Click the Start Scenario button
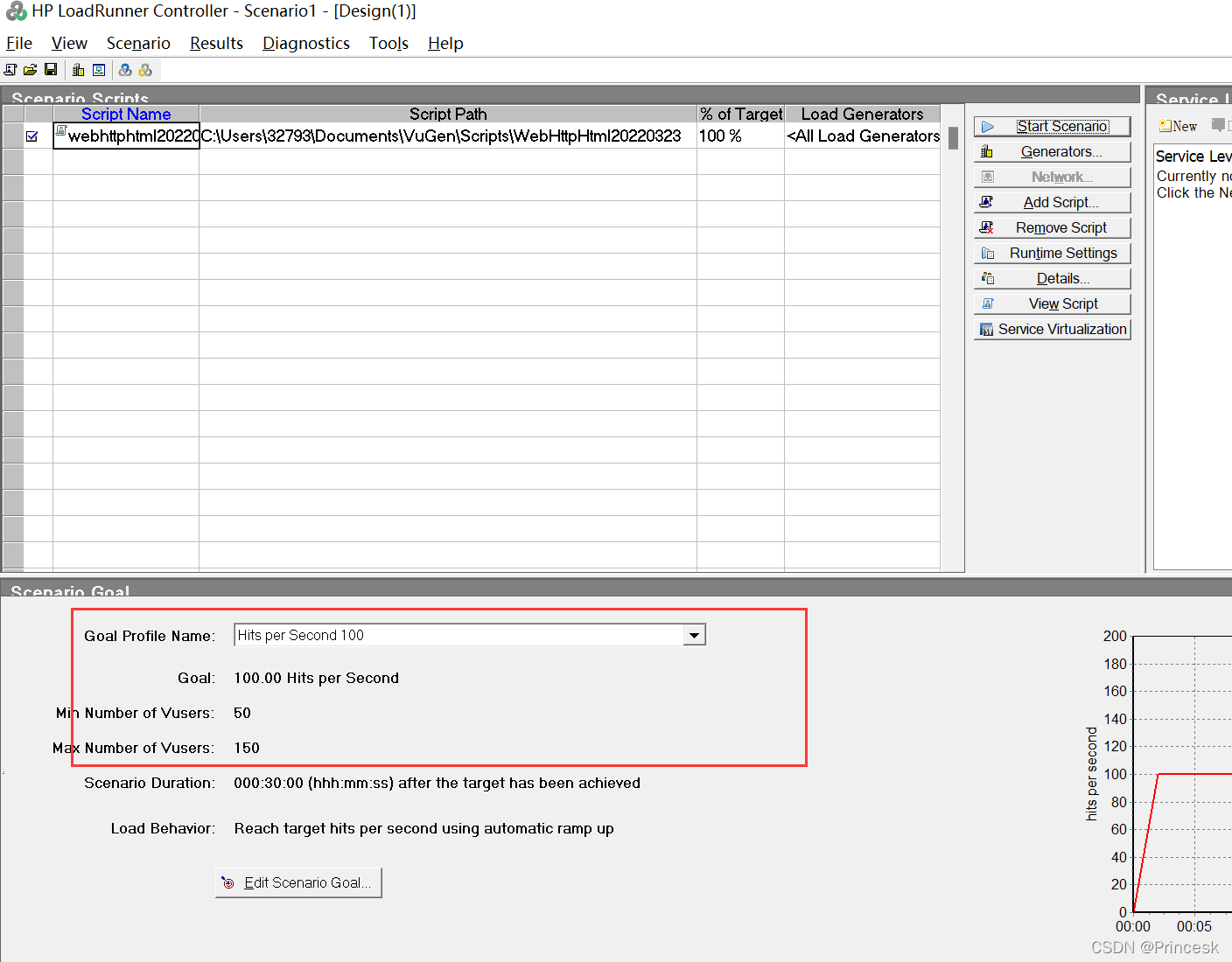 pos(1052,127)
